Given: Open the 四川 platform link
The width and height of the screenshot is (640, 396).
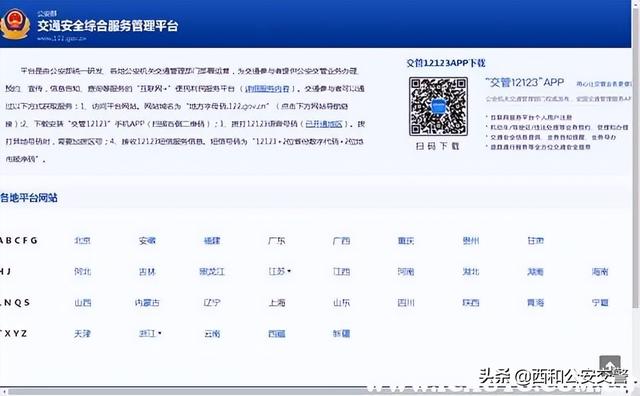Looking at the screenshot, I should pyautogui.click(x=406, y=303).
